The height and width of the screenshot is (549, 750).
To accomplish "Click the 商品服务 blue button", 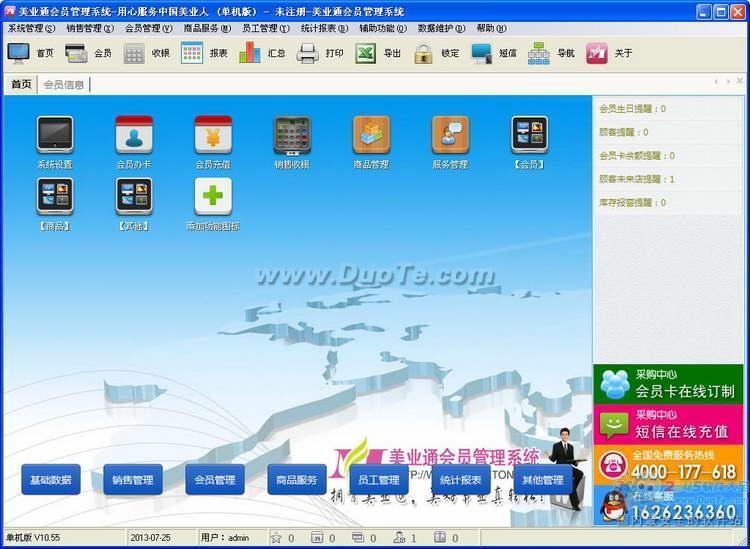I will pyautogui.click(x=297, y=480).
